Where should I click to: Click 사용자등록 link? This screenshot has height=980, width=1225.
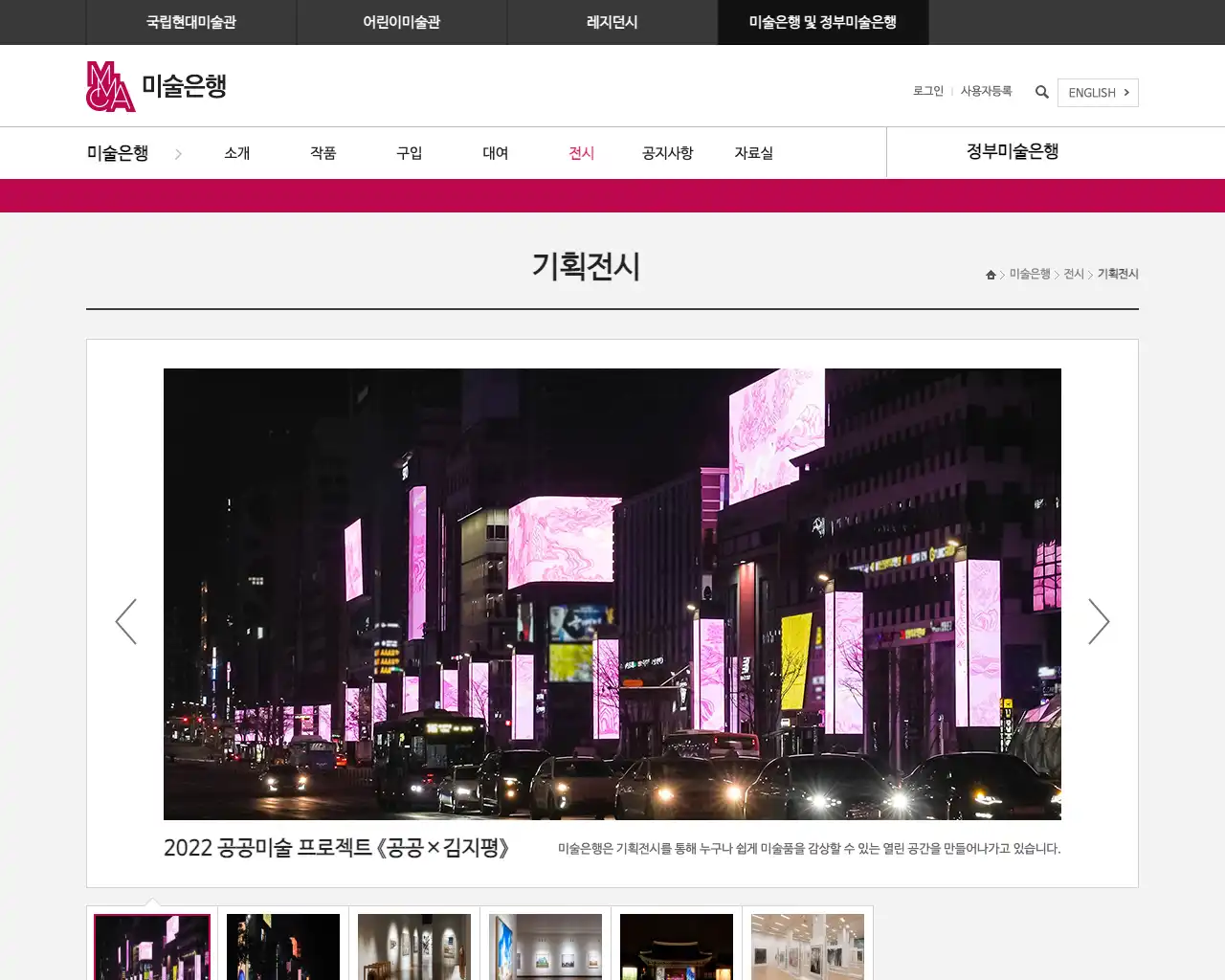pyautogui.click(x=986, y=91)
